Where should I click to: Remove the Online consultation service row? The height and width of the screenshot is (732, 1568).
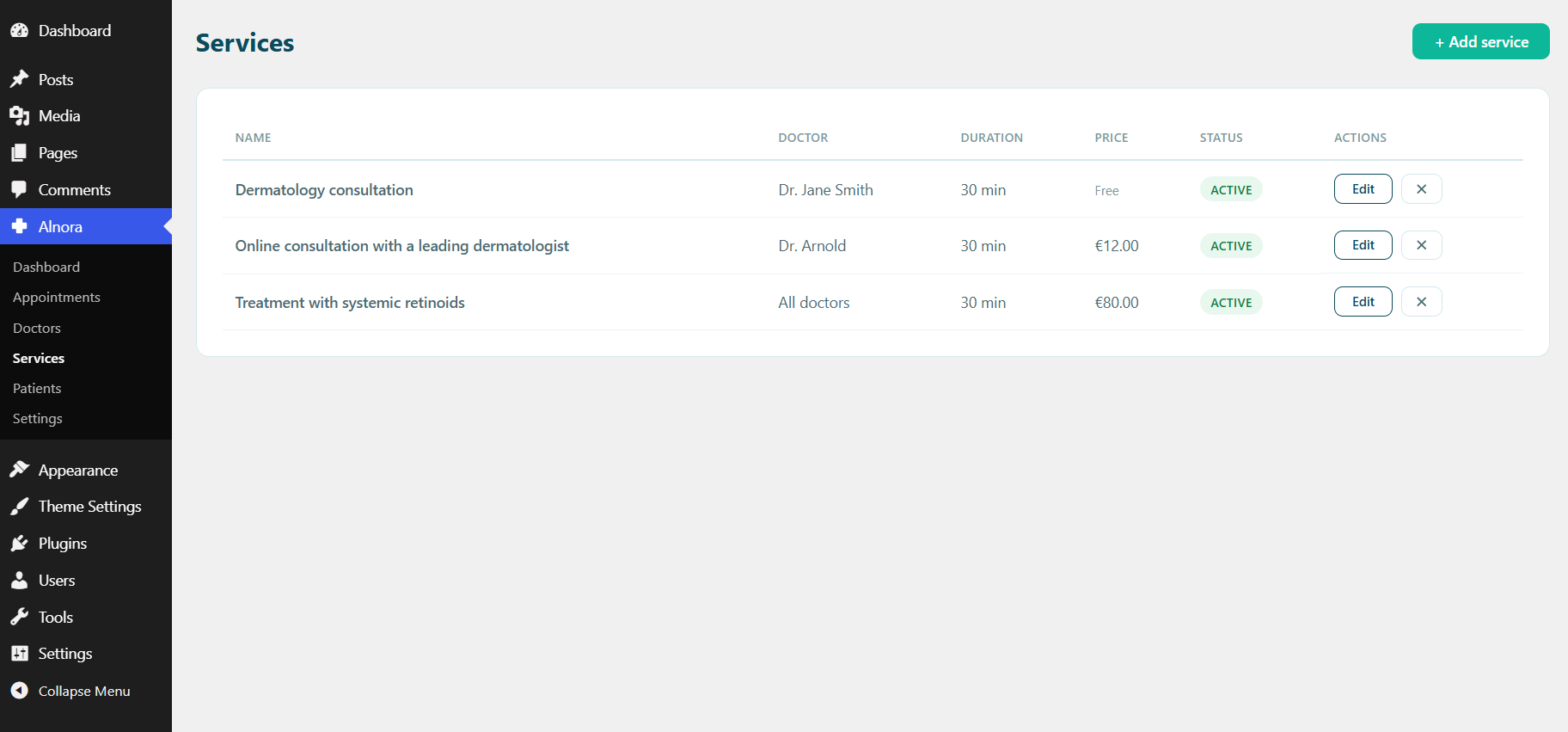pyautogui.click(x=1421, y=245)
